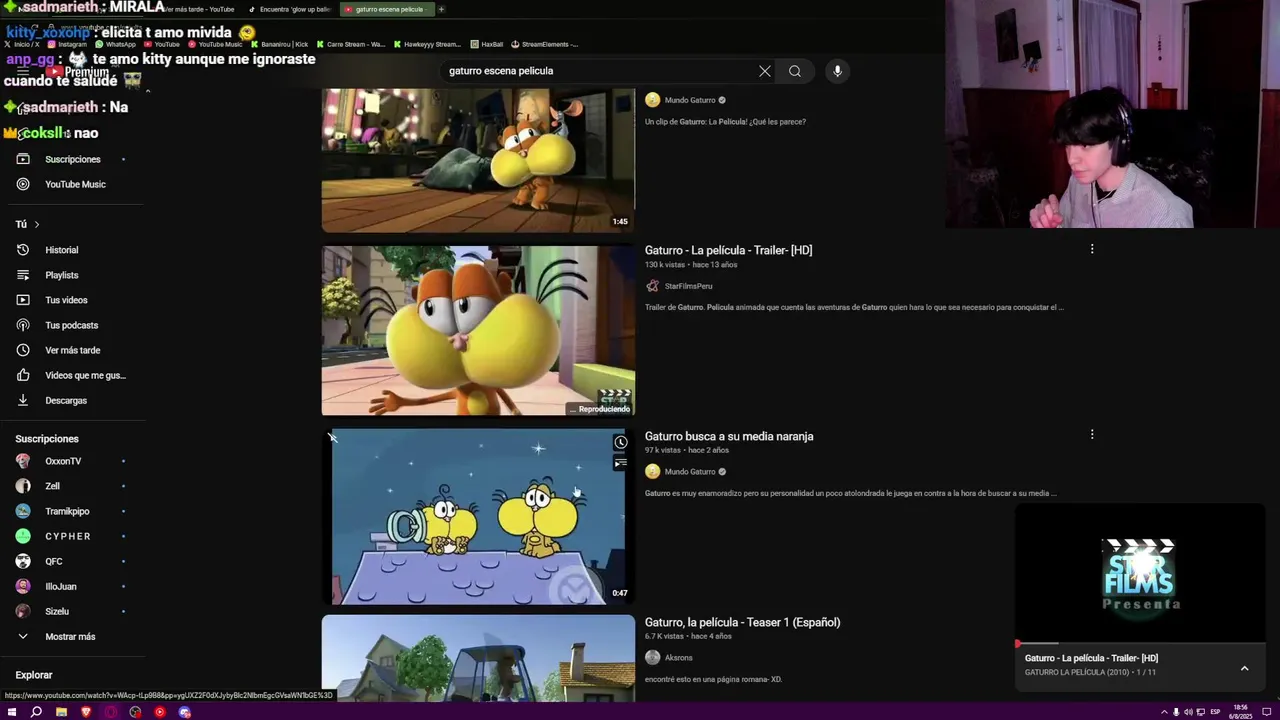The height and width of the screenshot is (720, 1280).
Task: Click the Teaser 1 house thumbnail
Action: (478, 658)
